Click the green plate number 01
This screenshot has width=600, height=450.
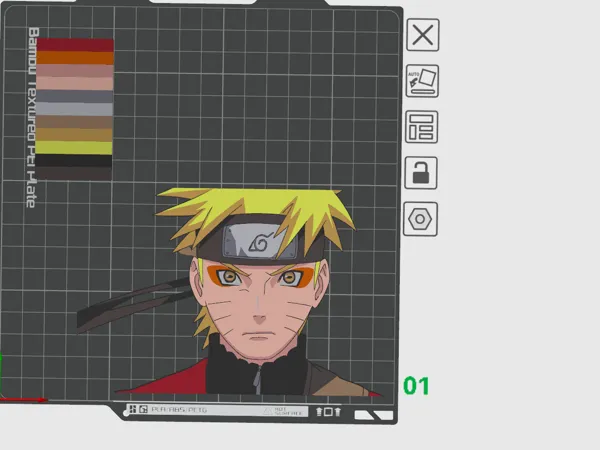pyautogui.click(x=416, y=386)
